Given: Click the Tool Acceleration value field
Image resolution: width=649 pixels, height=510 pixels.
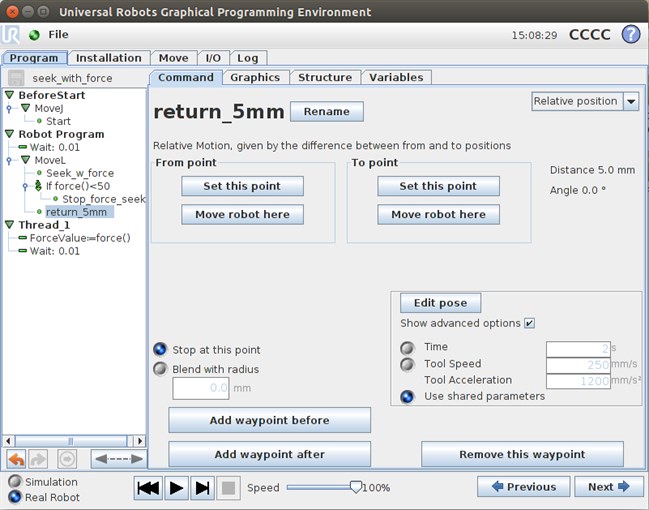Looking at the screenshot, I should pos(578,381).
